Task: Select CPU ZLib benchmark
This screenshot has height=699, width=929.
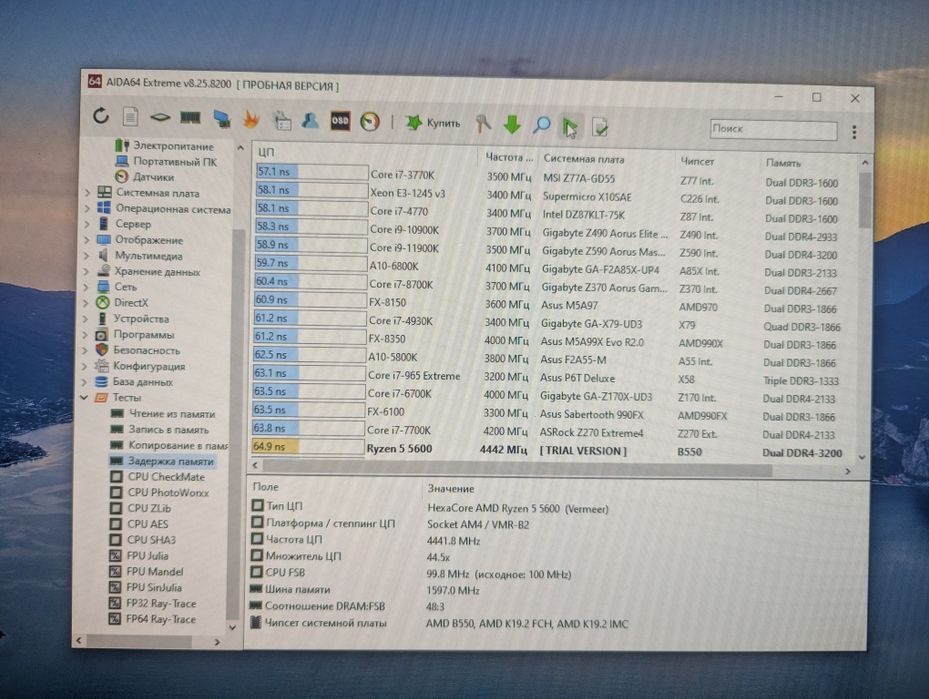Action: (x=140, y=508)
